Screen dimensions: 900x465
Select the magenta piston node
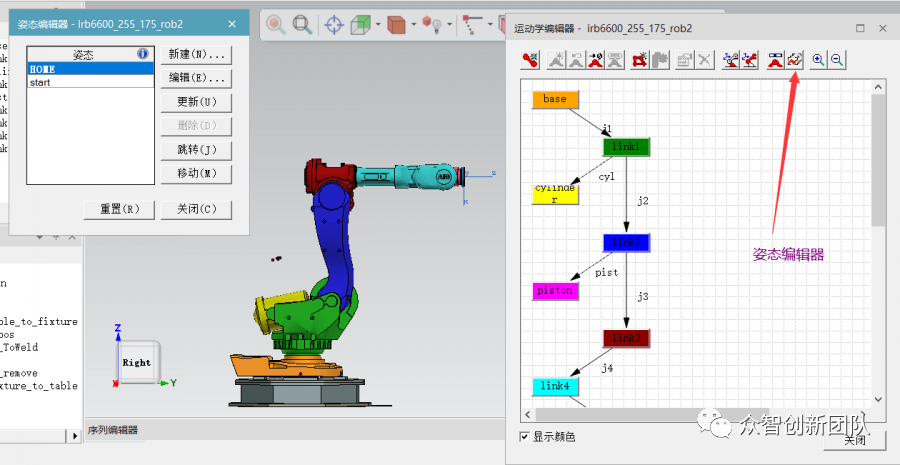point(555,291)
